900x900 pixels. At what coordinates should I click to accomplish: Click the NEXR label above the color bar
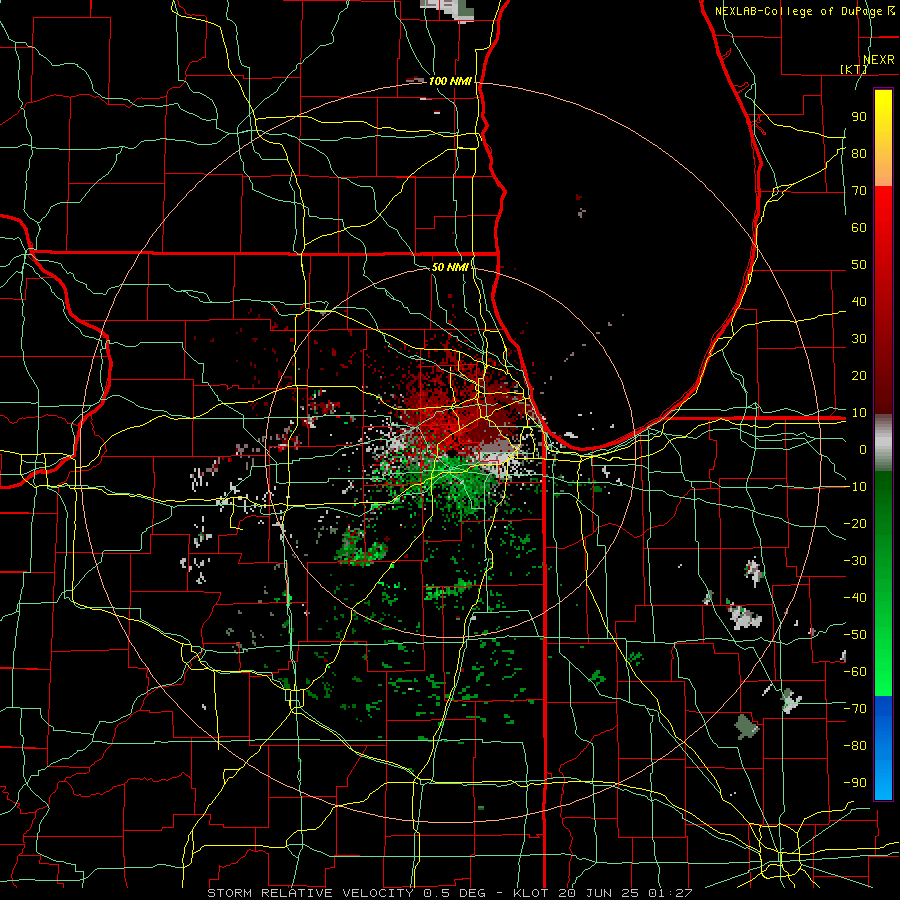pos(878,60)
